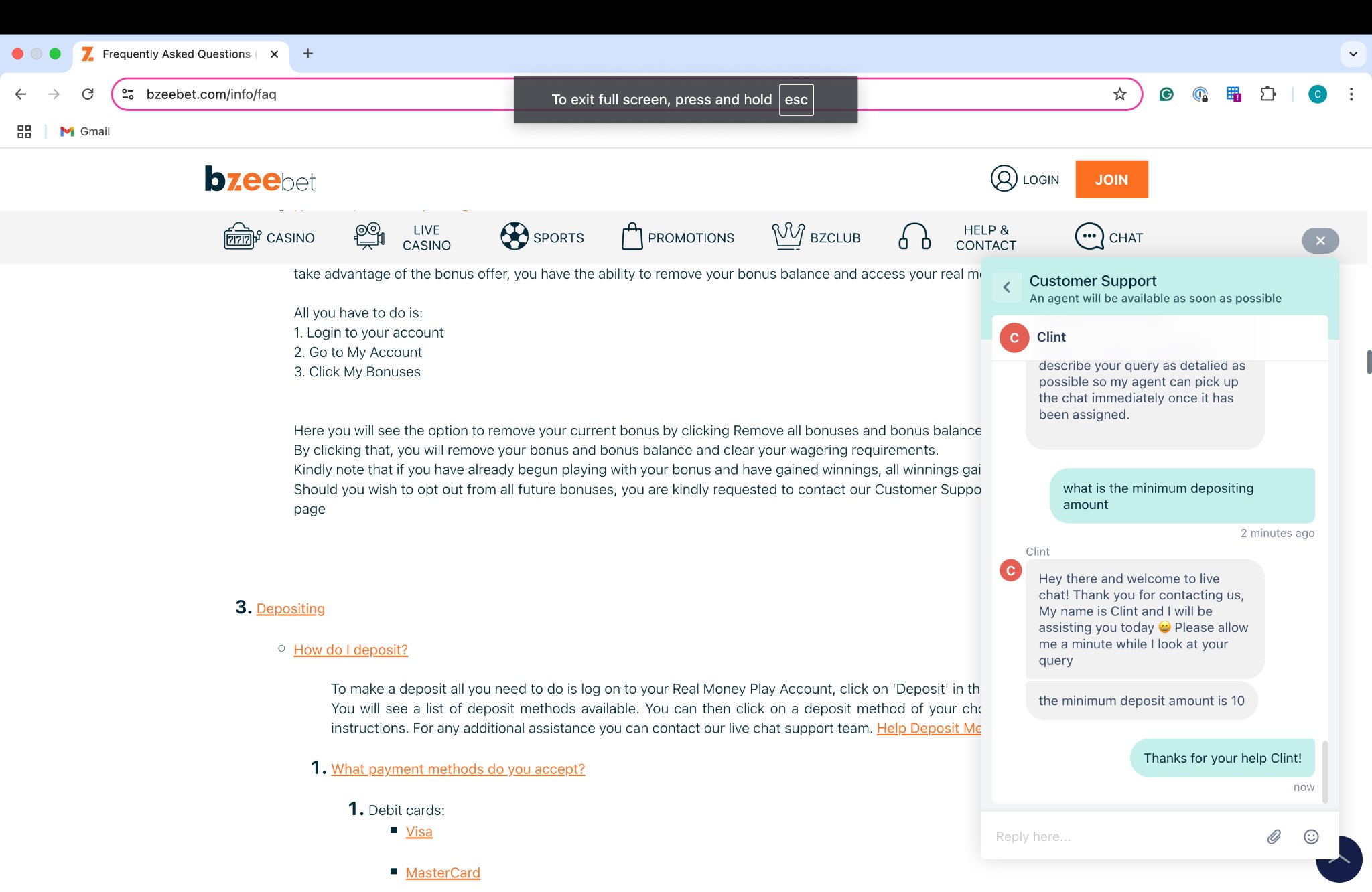Image resolution: width=1372 pixels, height=892 pixels.
Task: Open the Depositing section link
Action: click(x=290, y=609)
